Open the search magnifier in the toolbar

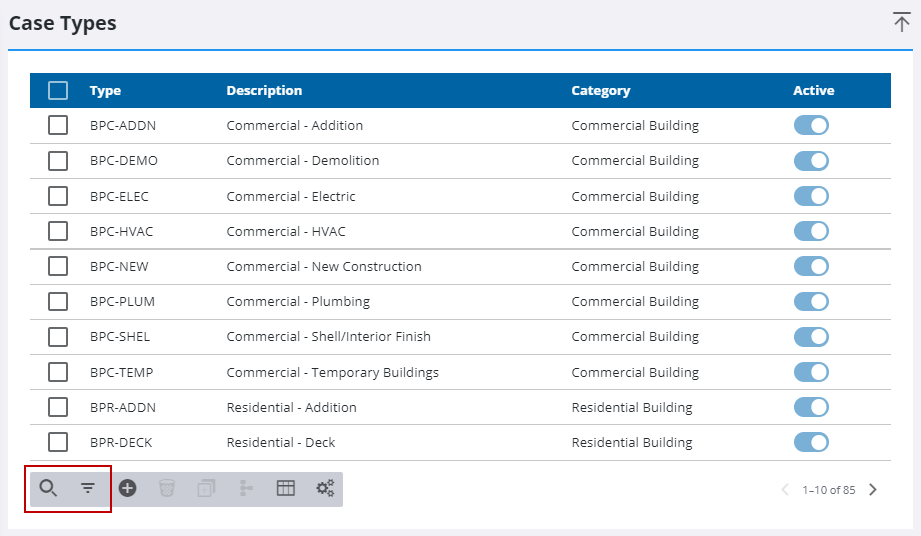click(48, 488)
